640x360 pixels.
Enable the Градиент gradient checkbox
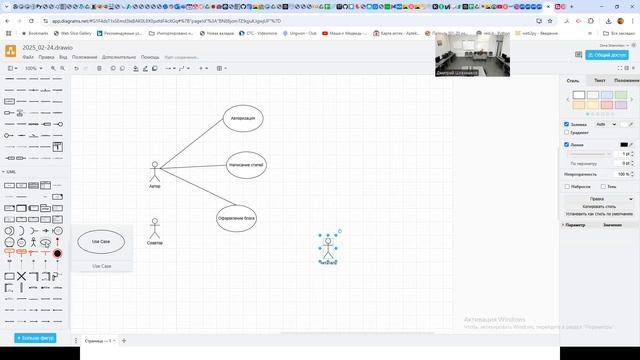tap(567, 132)
